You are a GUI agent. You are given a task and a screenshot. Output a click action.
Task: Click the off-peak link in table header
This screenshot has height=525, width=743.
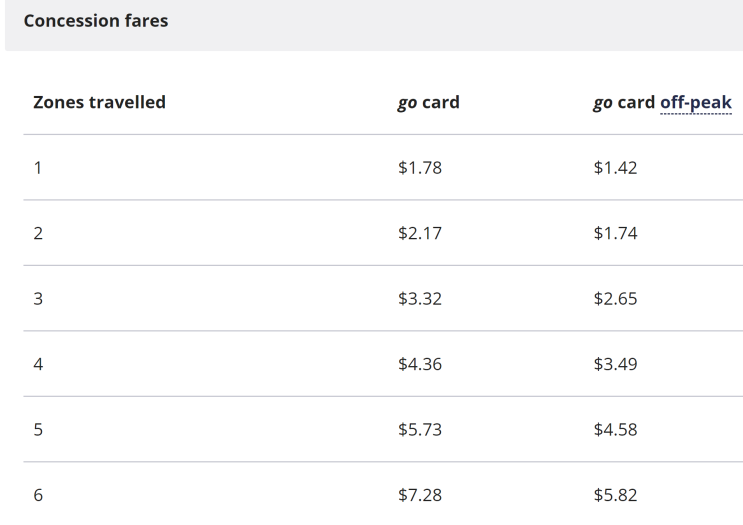[x=695, y=103]
